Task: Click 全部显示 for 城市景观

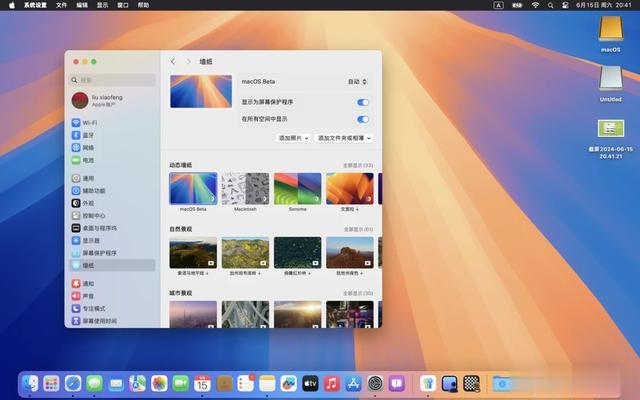Action: pyautogui.click(x=358, y=293)
